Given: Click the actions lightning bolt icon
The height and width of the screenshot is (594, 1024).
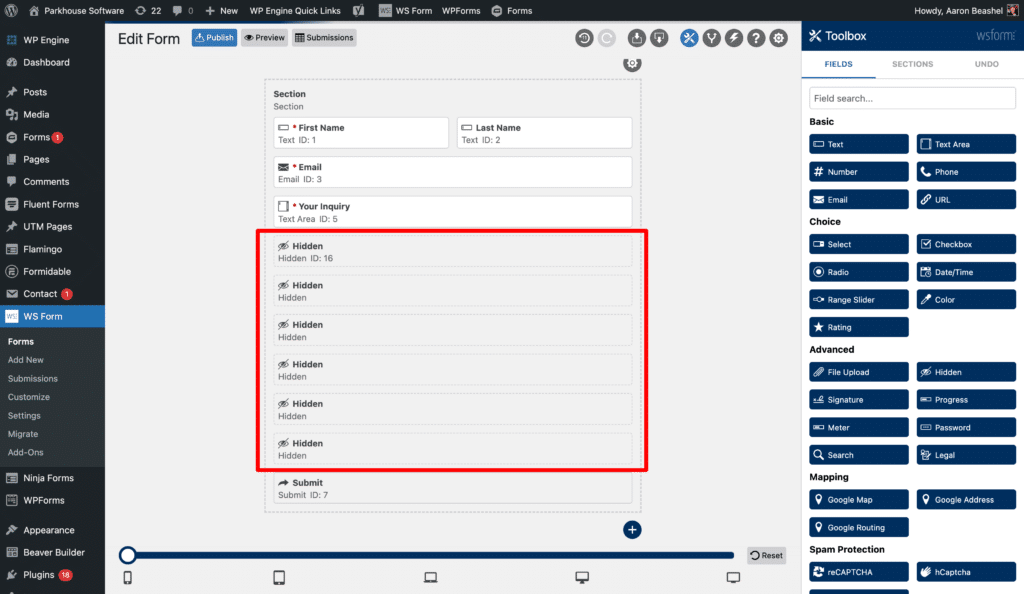Looking at the screenshot, I should point(735,37).
